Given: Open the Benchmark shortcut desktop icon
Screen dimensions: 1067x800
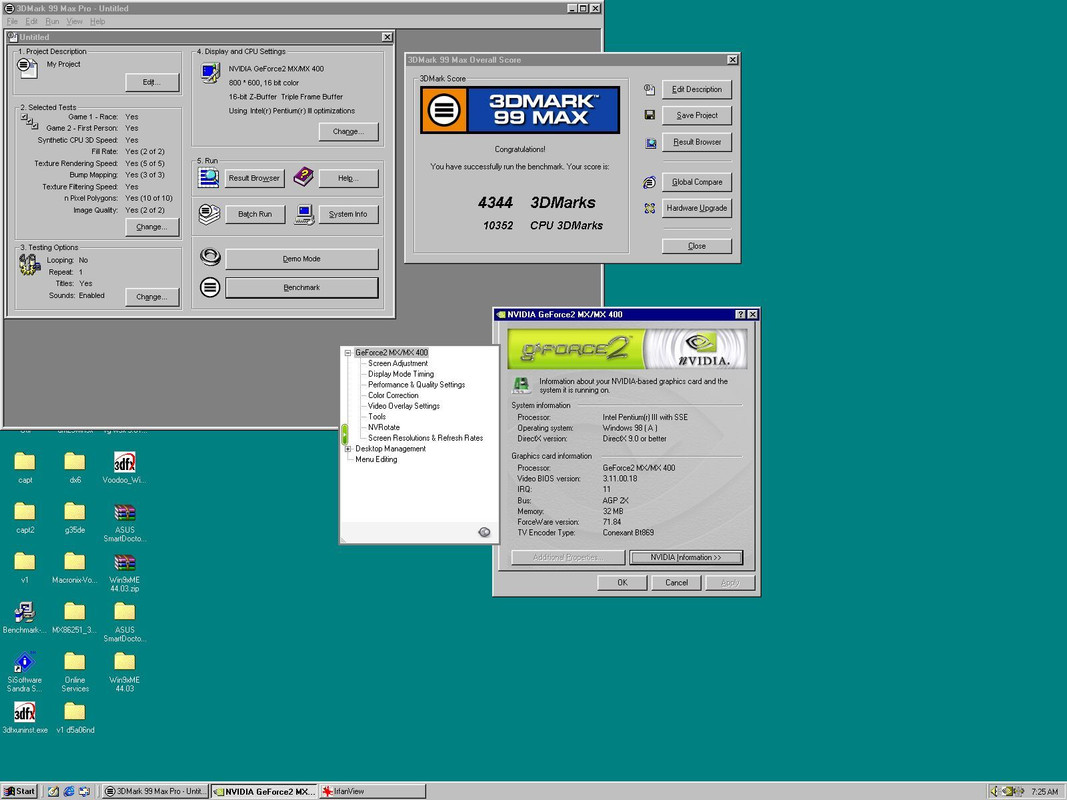Looking at the screenshot, I should pos(25,612).
